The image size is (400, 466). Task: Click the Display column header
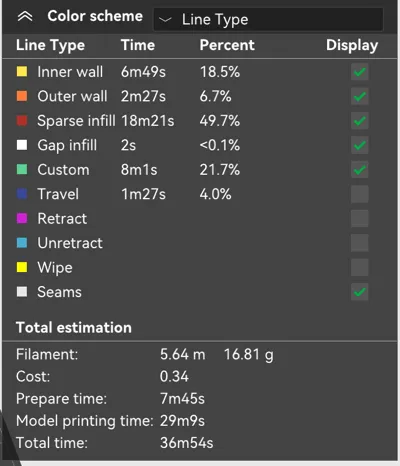tap(352, 45)
